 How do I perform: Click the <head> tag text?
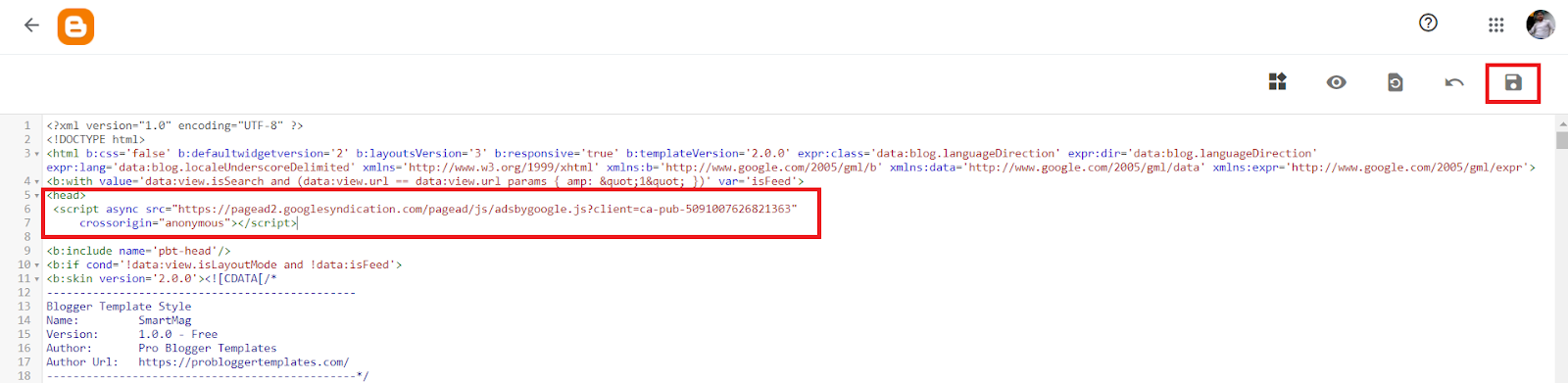pyautogui.click(x=66, y=195)
